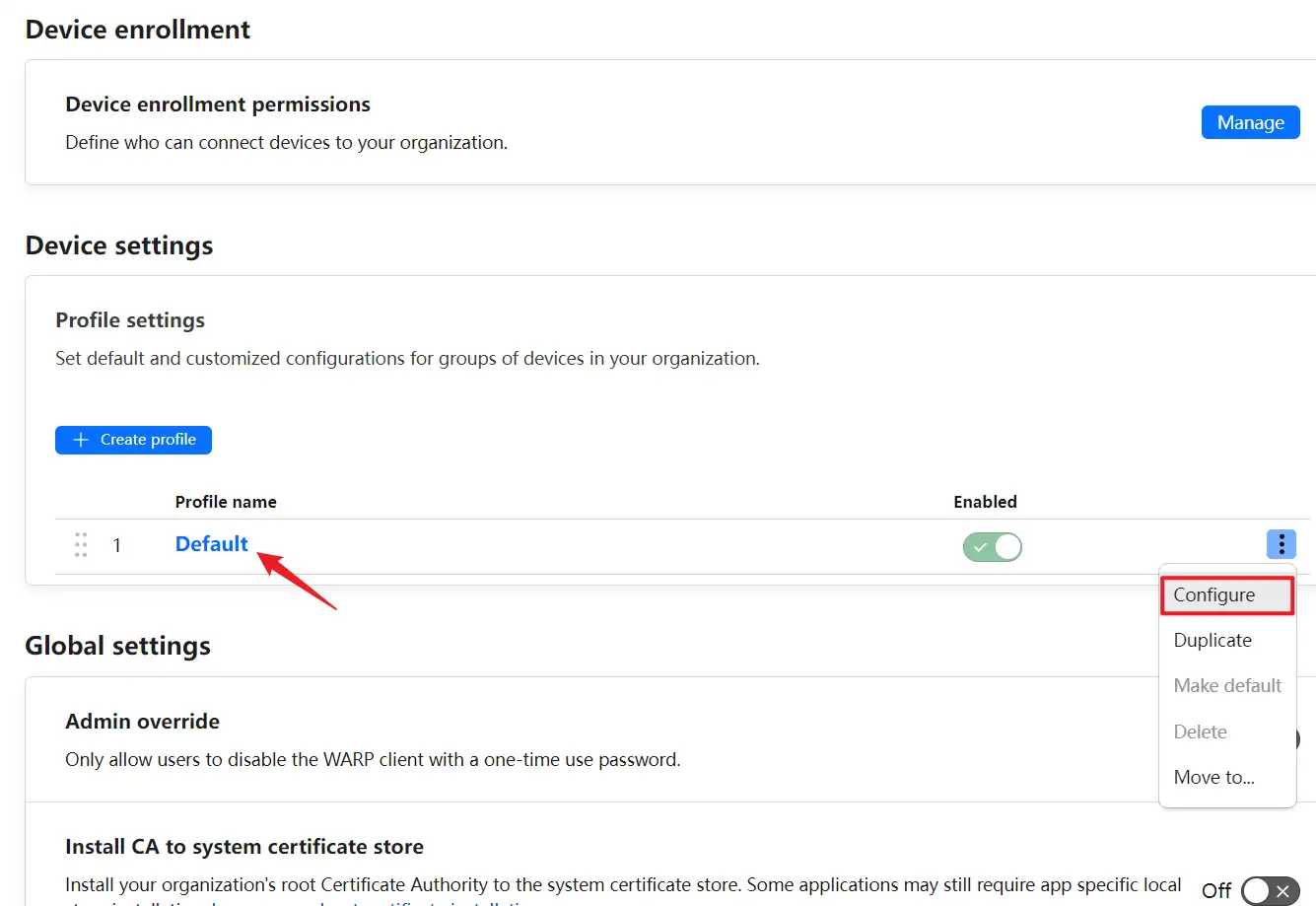Click the Device settings section title
The width and height of the screenshot is (1316, 906).
[119, 245]
